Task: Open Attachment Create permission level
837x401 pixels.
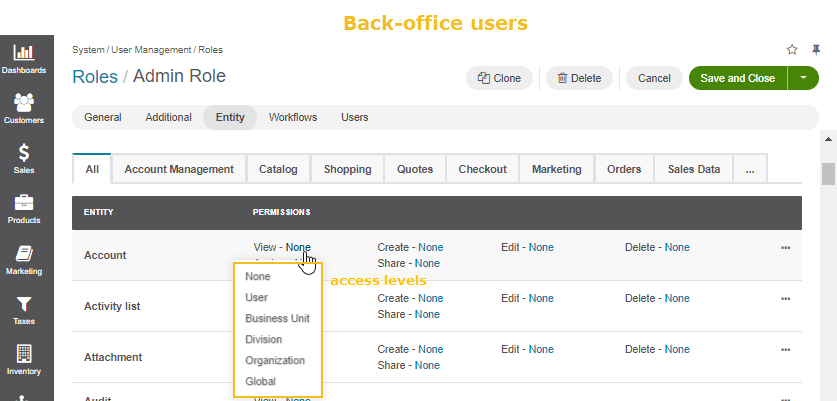Action: [431, 349]
